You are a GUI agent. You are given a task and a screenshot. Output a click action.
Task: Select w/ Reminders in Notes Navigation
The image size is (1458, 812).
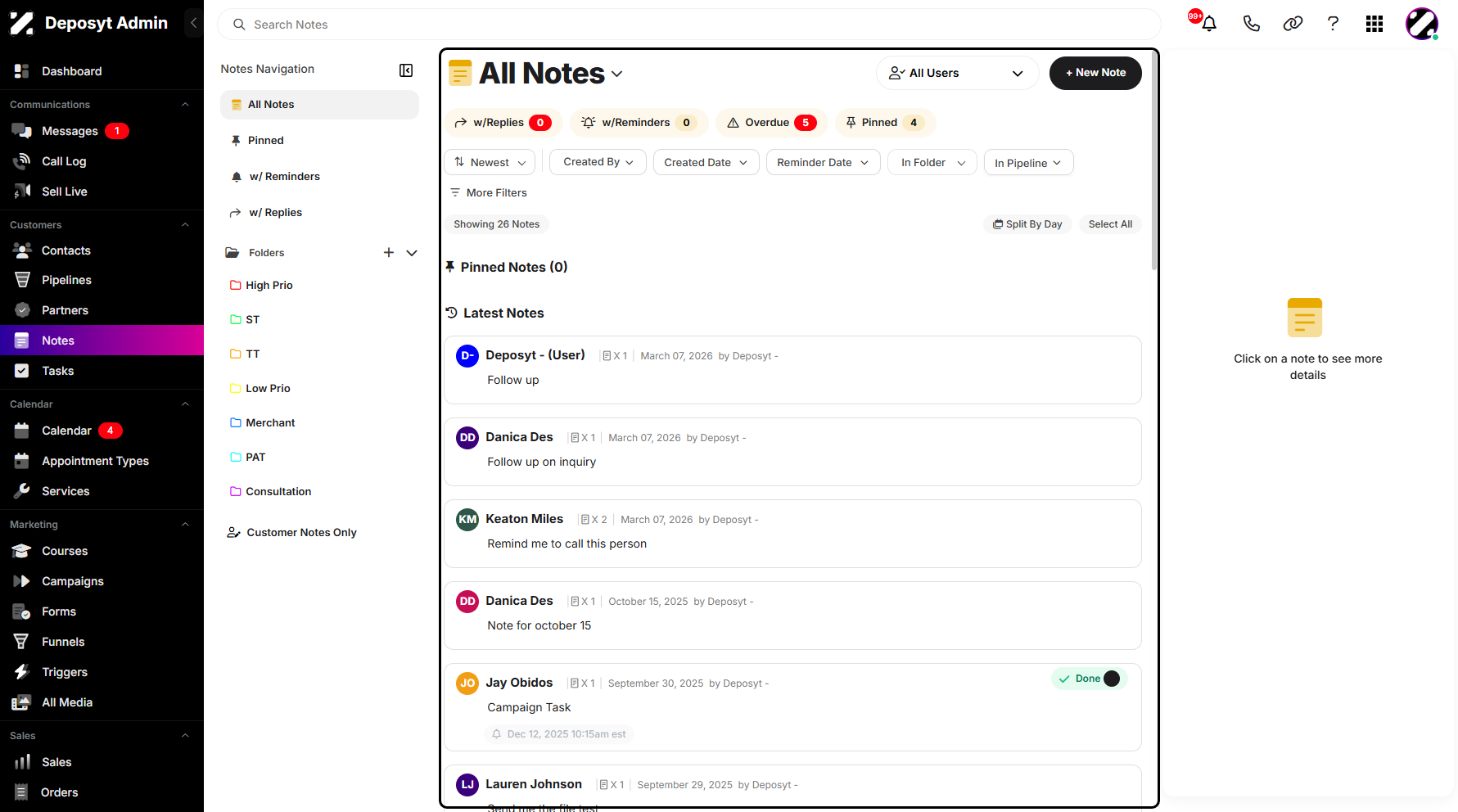[x=319, y=177]
